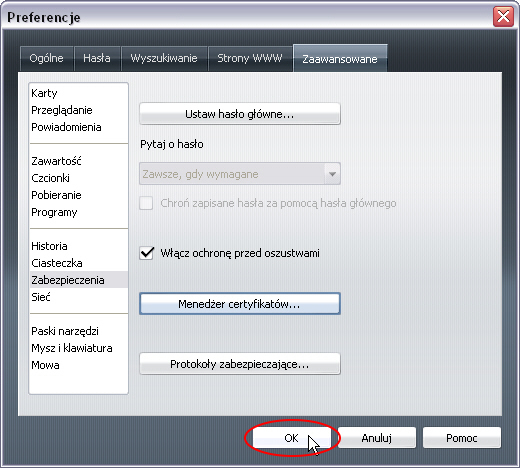Close the Preferencje dialog window
520x468 pixels.
(503, 17)
